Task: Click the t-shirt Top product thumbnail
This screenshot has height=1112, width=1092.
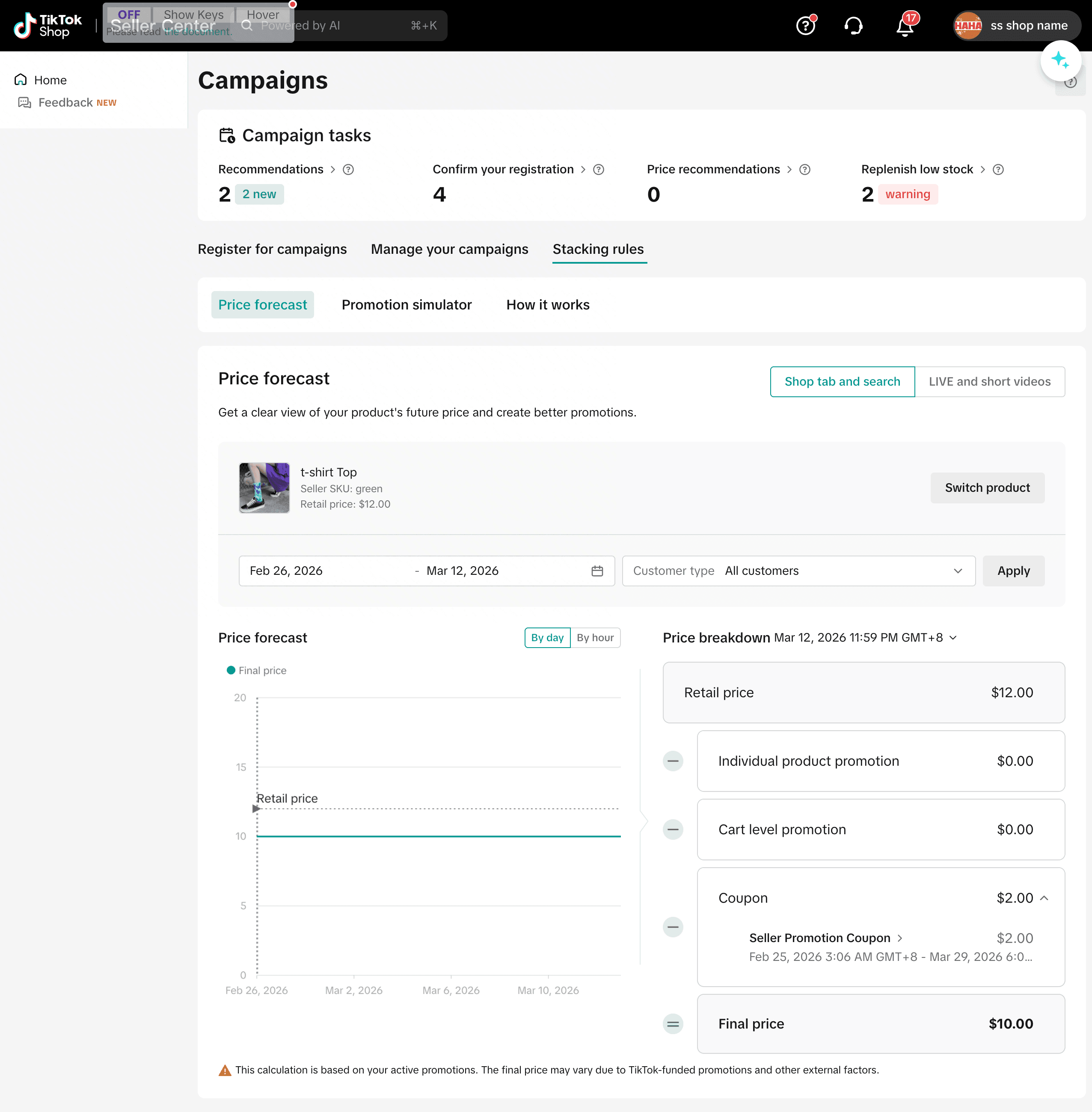Action: coord(264,488)
